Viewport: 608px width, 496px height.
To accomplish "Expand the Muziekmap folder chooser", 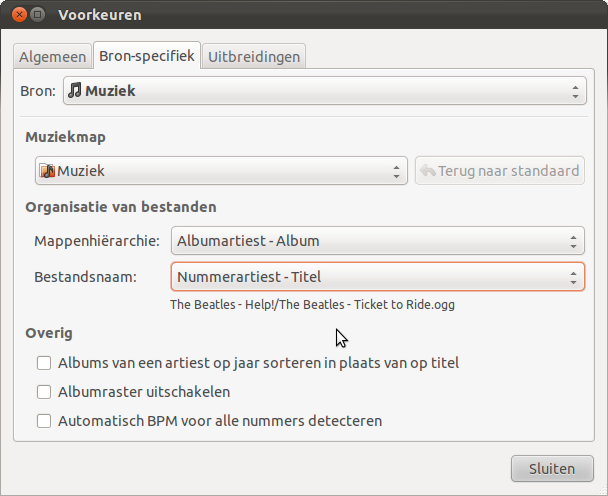I will [x=221, y=171].
